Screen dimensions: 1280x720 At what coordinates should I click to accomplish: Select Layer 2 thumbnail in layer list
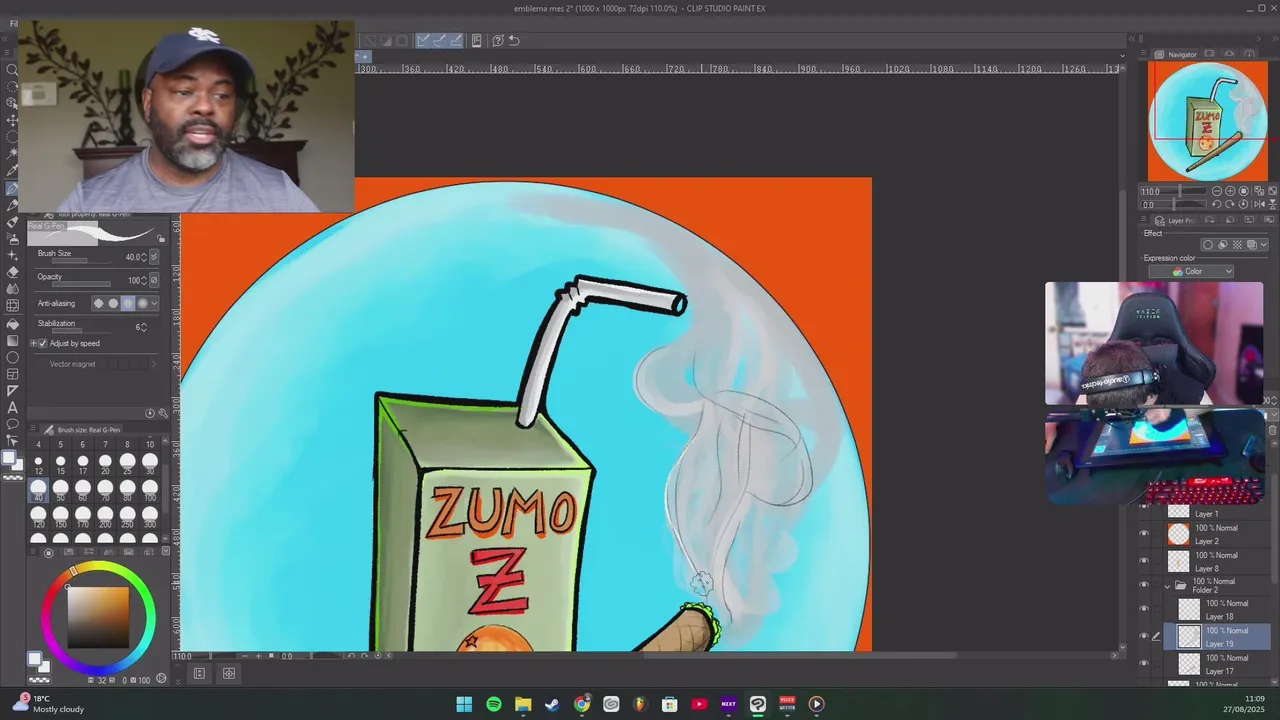point(1179,534)
